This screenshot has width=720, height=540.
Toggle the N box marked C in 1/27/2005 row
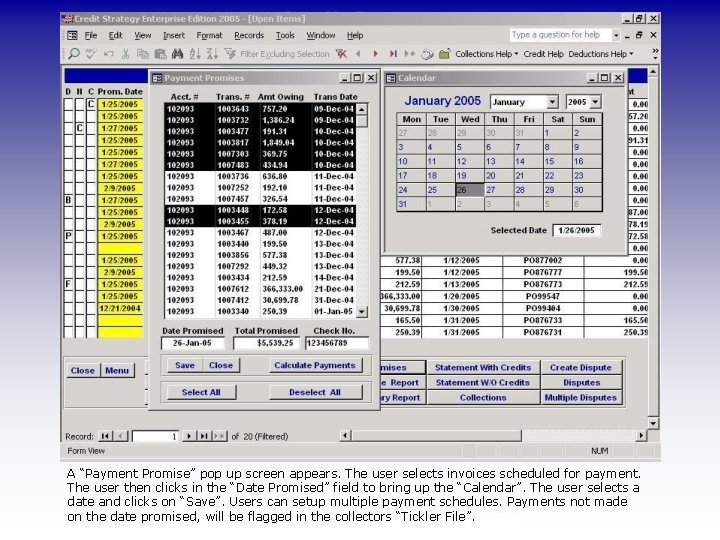[x=80, y=128]
